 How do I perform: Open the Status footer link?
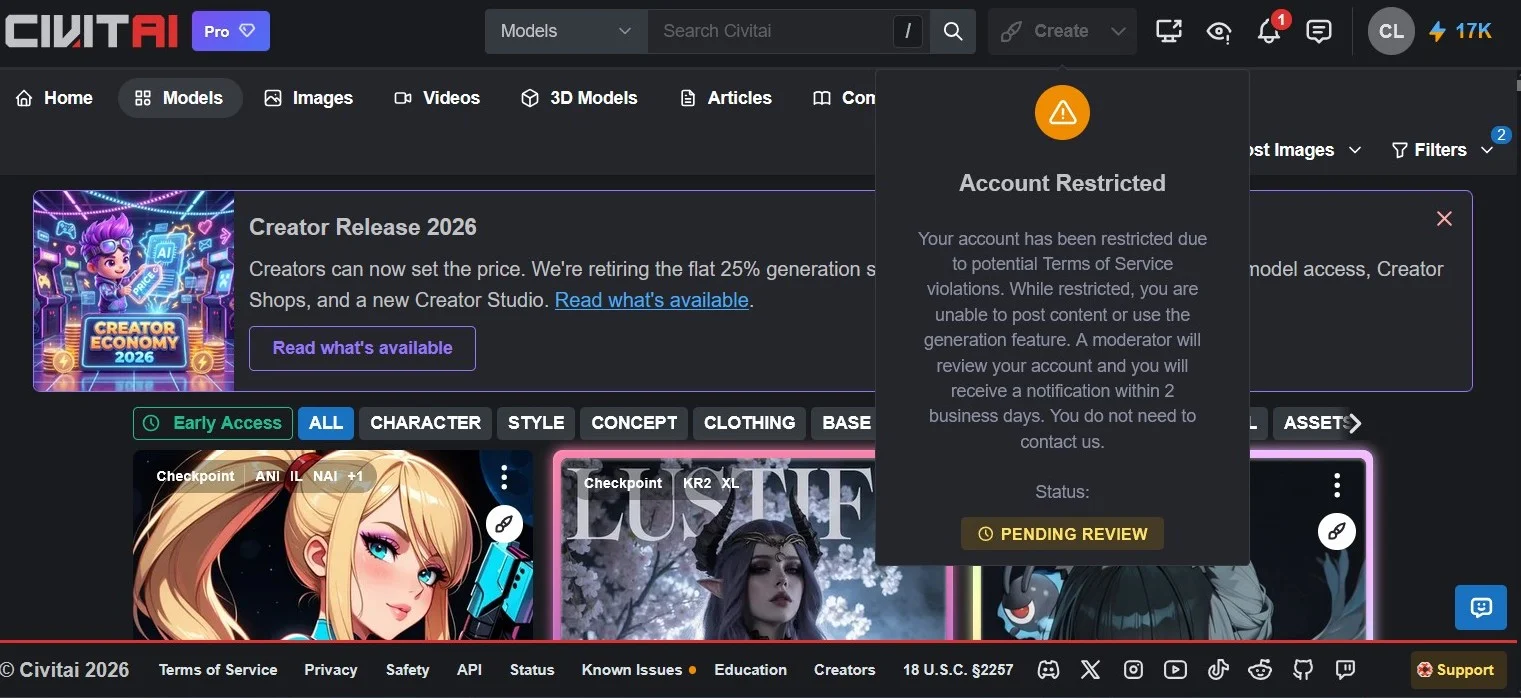pos(532,670)
